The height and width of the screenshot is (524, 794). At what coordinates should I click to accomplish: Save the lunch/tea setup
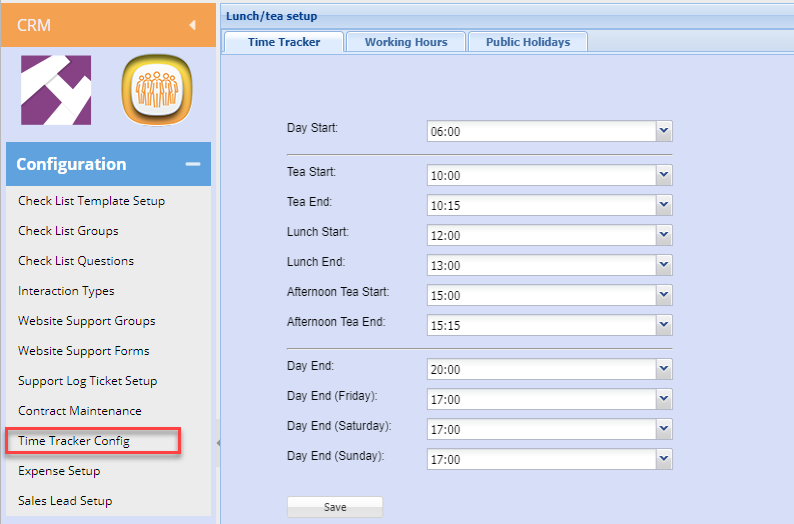click(x=335, y=507)
